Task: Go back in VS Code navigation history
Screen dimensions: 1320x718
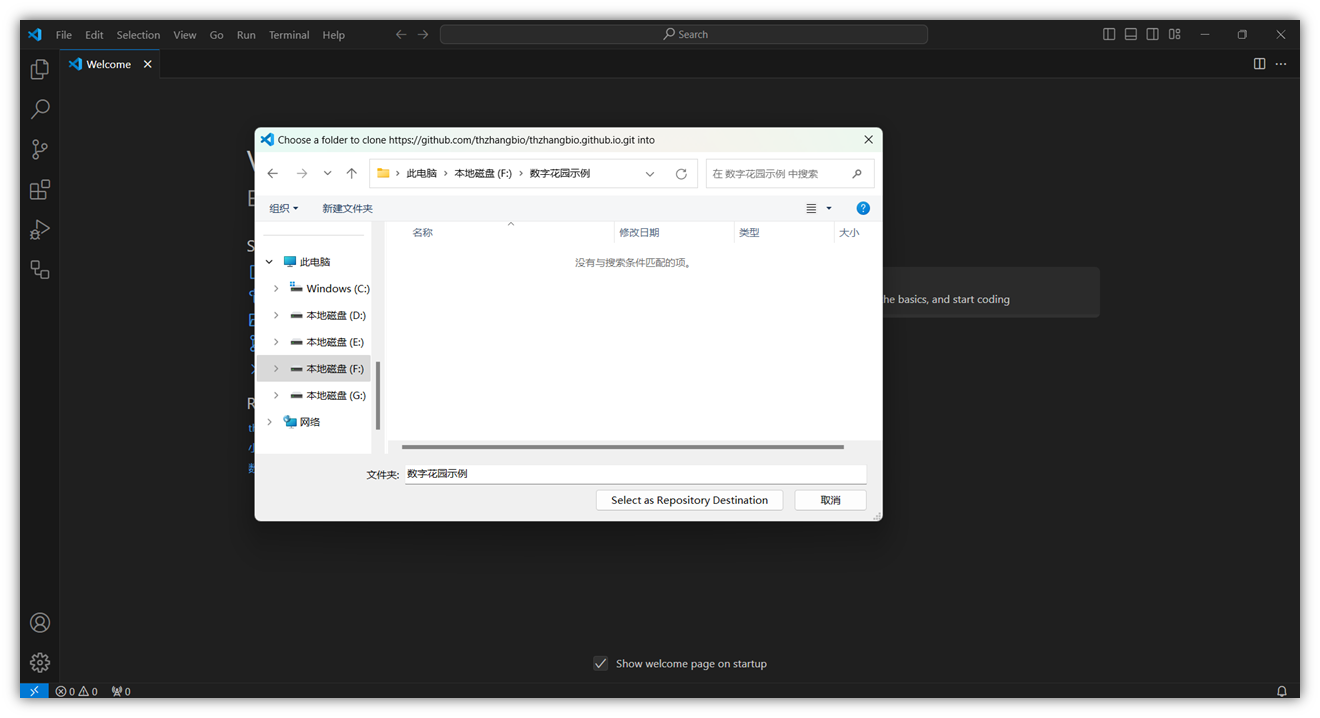Action: pyautogui.click(x=401, y=34)
